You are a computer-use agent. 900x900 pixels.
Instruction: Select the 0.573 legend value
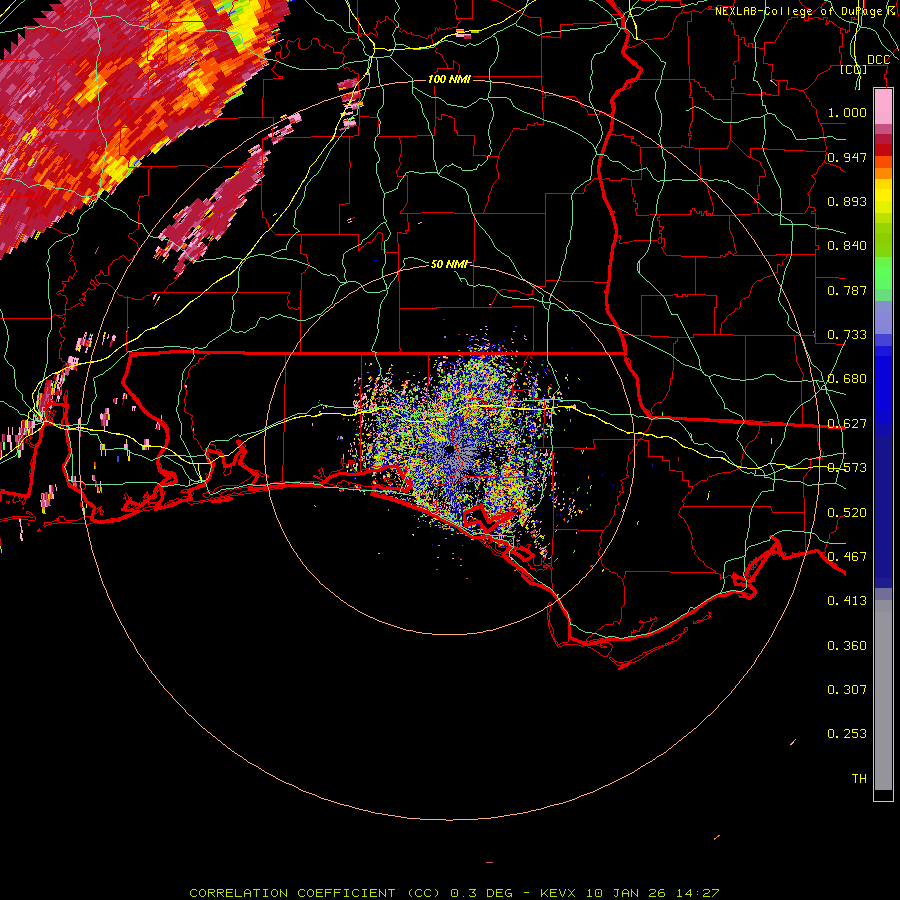(847, 468)
